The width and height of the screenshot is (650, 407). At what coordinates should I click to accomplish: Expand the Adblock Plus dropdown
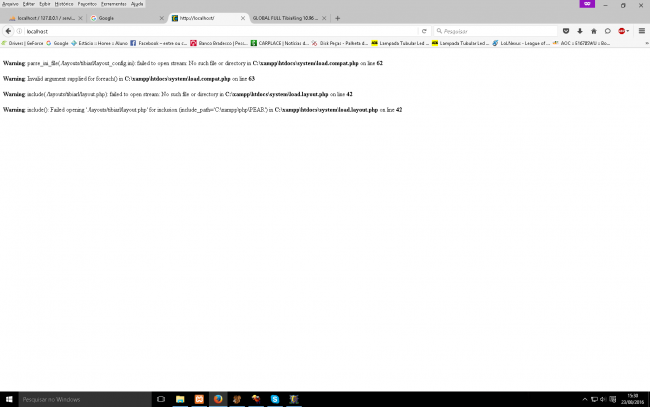[629, 31]
